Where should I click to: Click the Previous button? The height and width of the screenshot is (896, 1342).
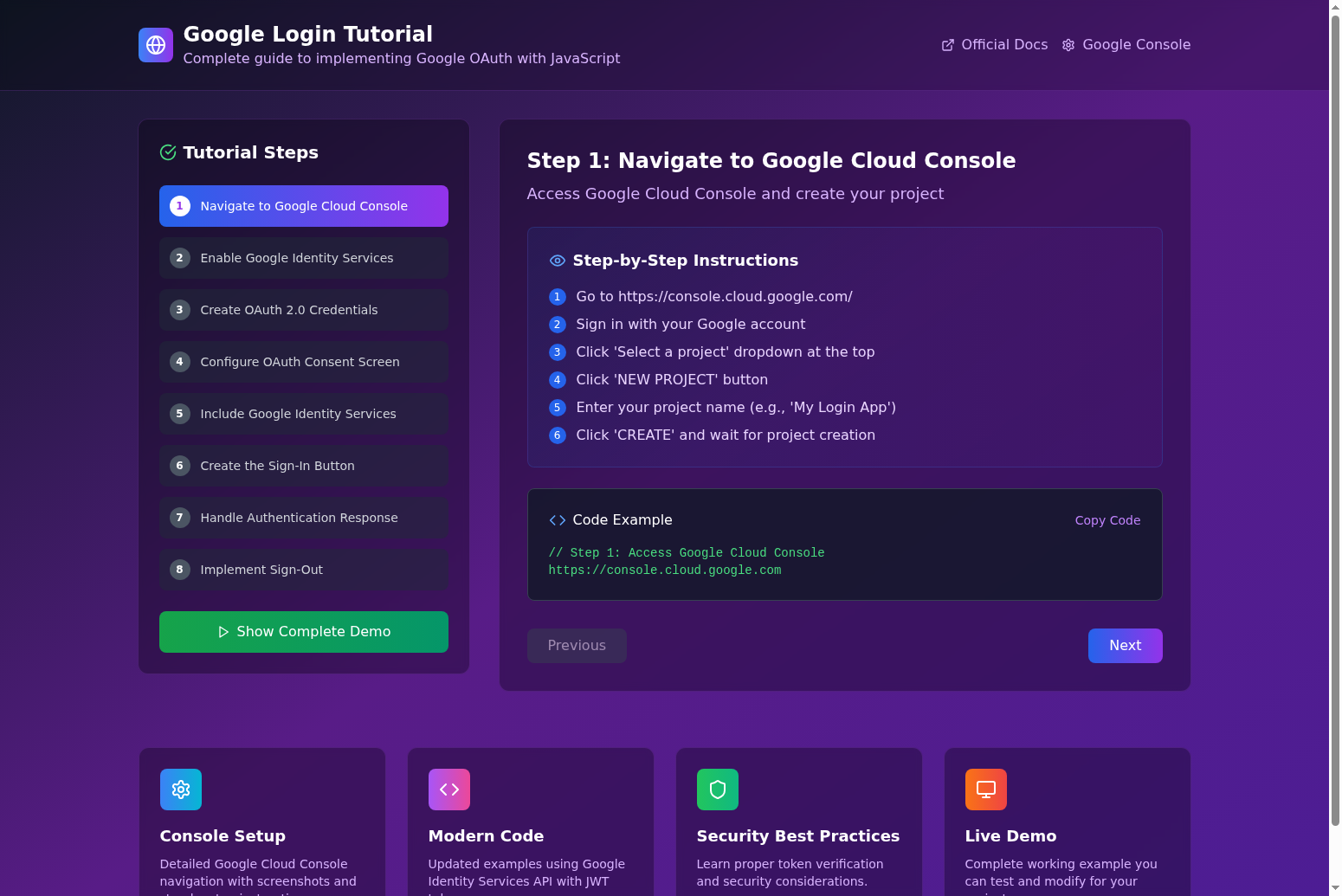coord(576,645)
